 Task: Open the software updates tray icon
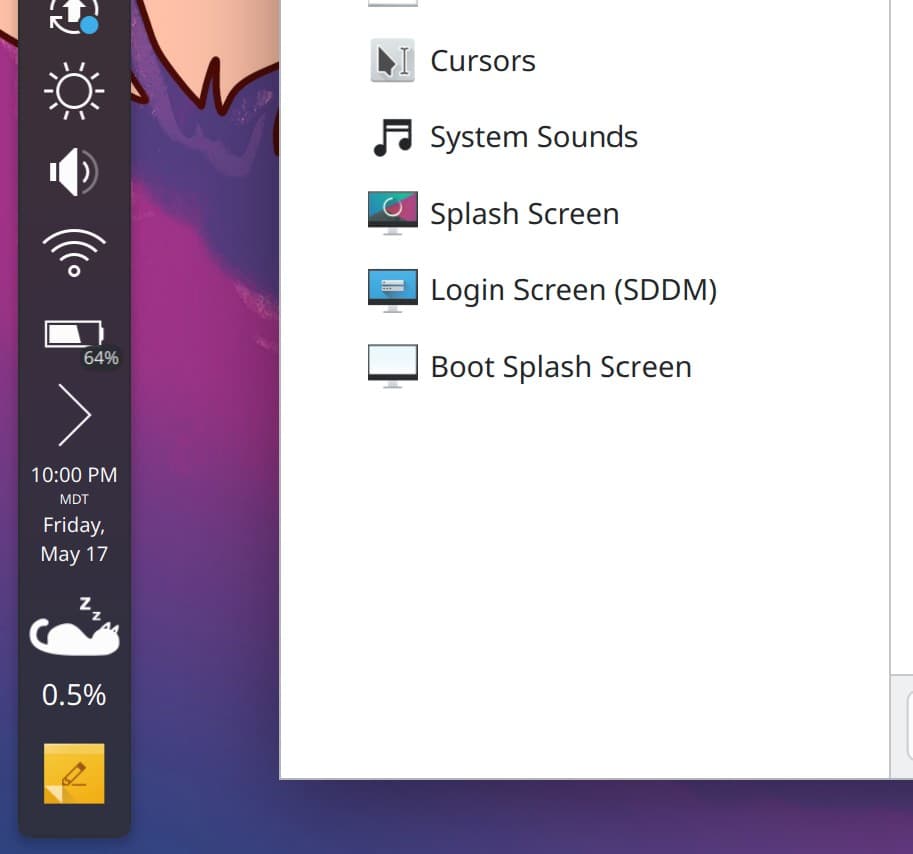click(x=74, y=16)
